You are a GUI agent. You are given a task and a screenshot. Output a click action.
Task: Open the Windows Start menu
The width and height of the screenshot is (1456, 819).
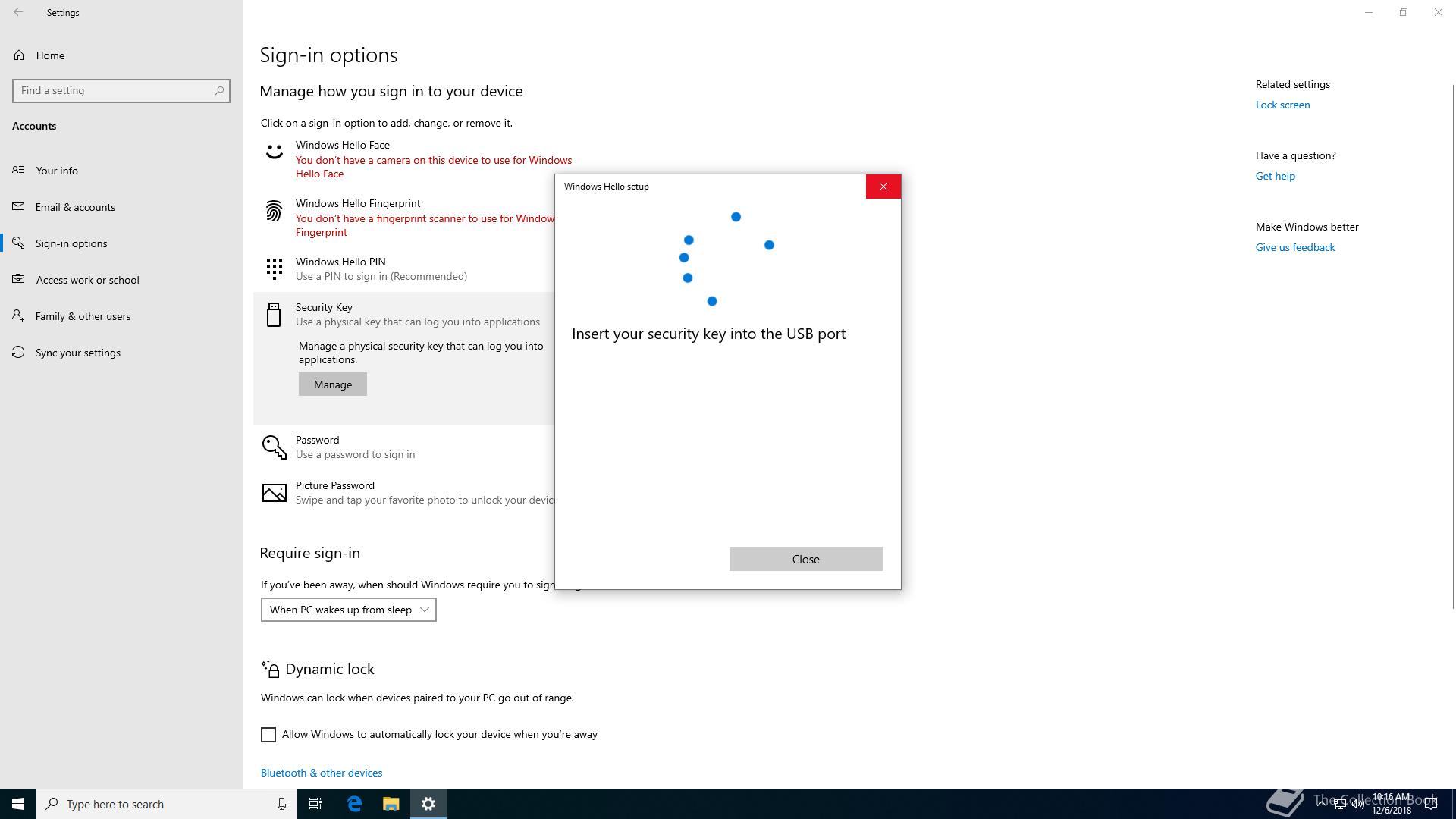[18, 804]
